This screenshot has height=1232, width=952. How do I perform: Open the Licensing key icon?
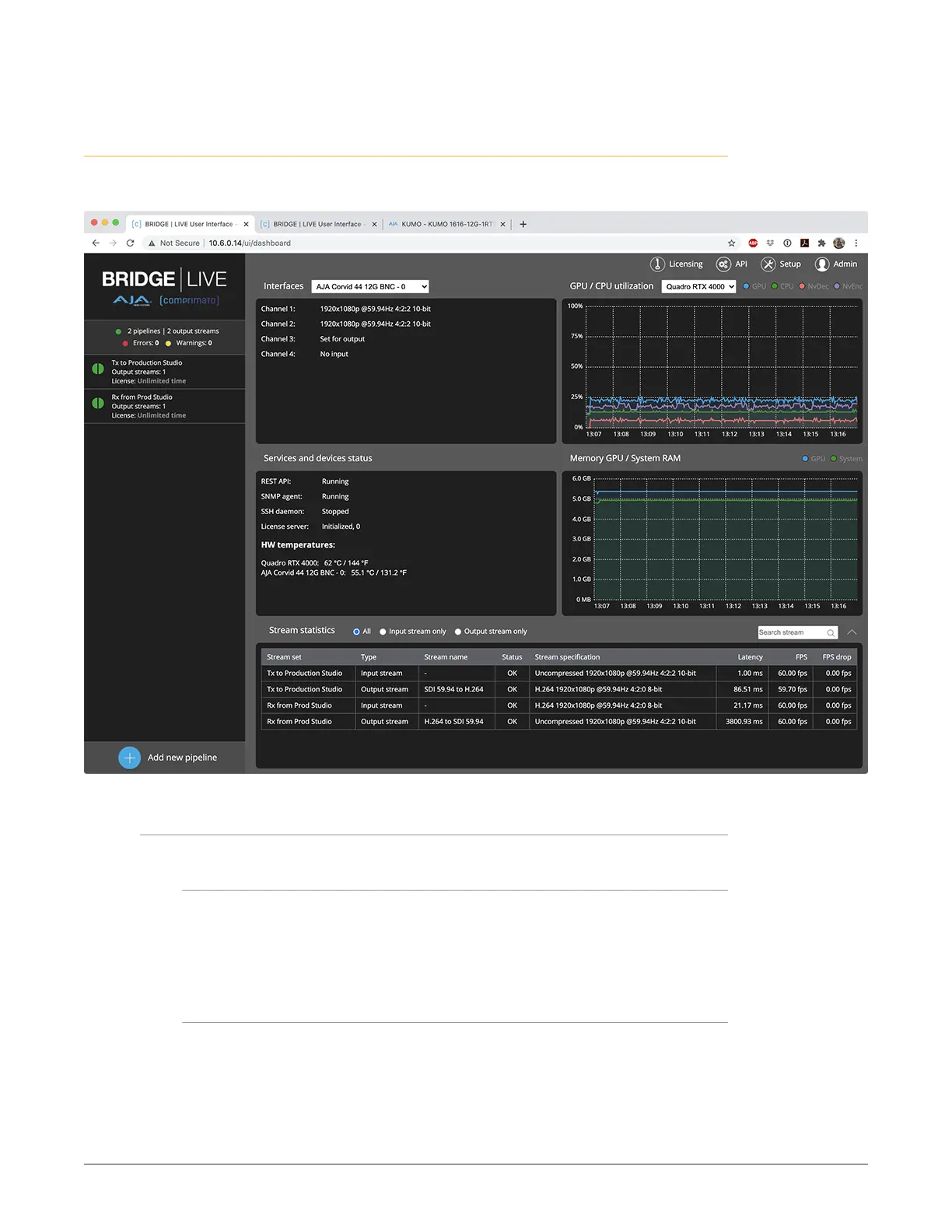pos(657,264)
